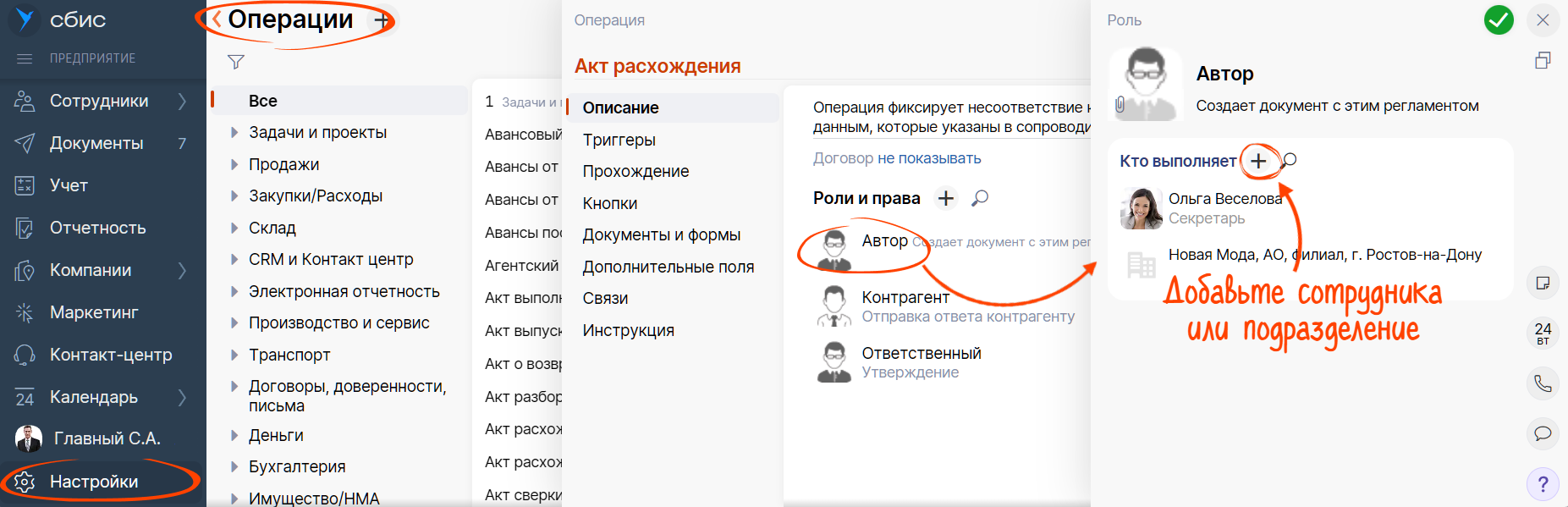Add performer with plus near Кто выполняет
Image resolution: width=1568 pixels, height=507 pixels.
click(1258, 161)
